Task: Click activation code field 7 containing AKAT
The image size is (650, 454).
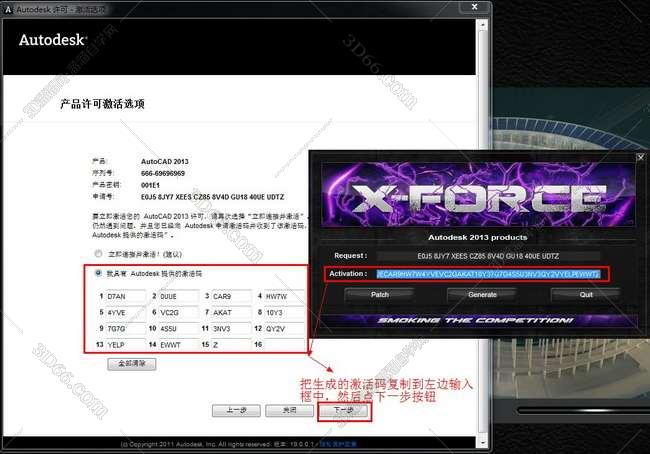Action: coord(232,312)
